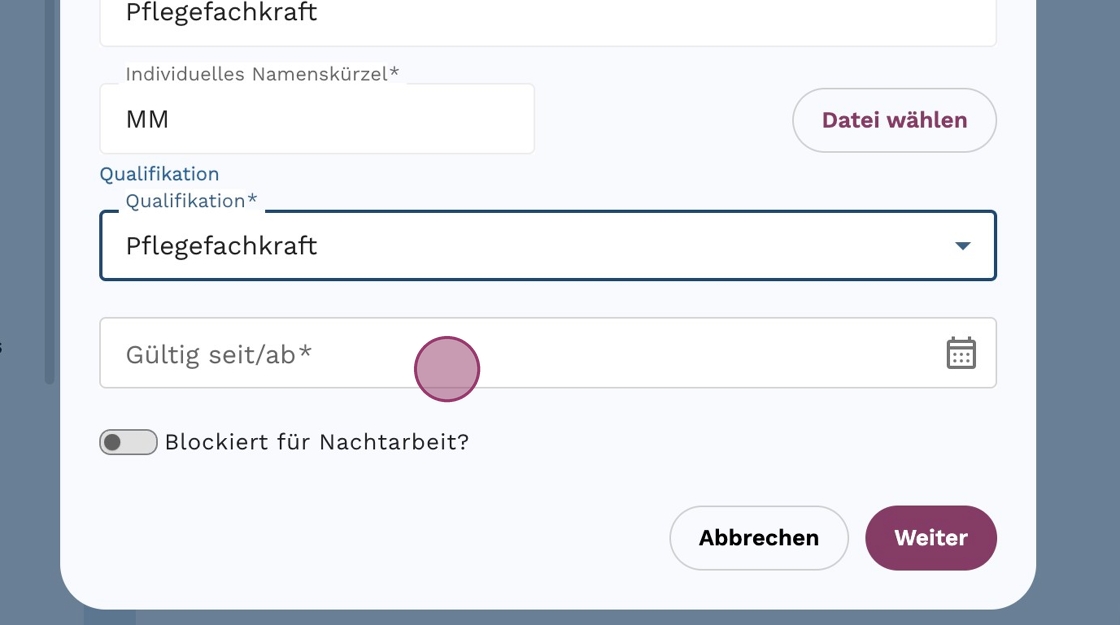Cancel the dialog with Abbrechen
Image resolution: width=1120 pixels, height=625 pixels.
click(758, 538)
